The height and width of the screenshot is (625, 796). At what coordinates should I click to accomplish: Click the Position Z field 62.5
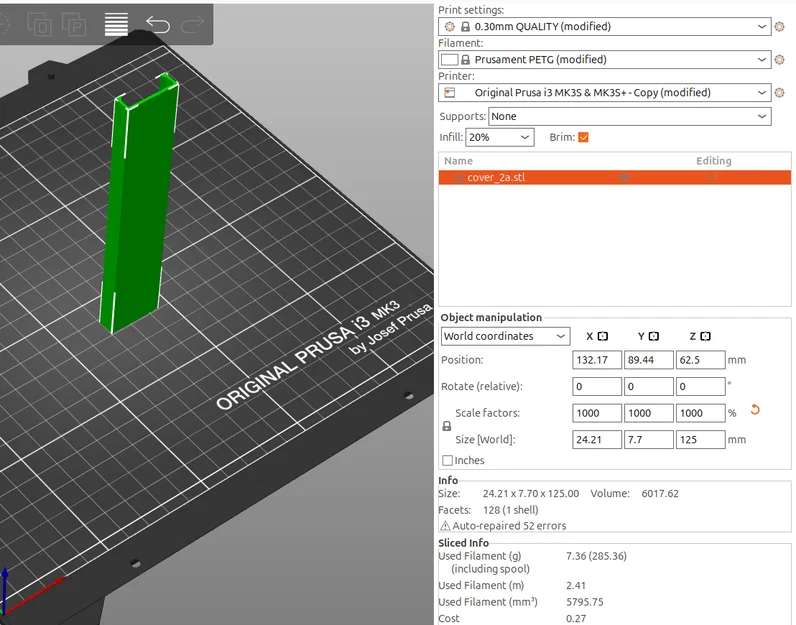tap(700, 360)
